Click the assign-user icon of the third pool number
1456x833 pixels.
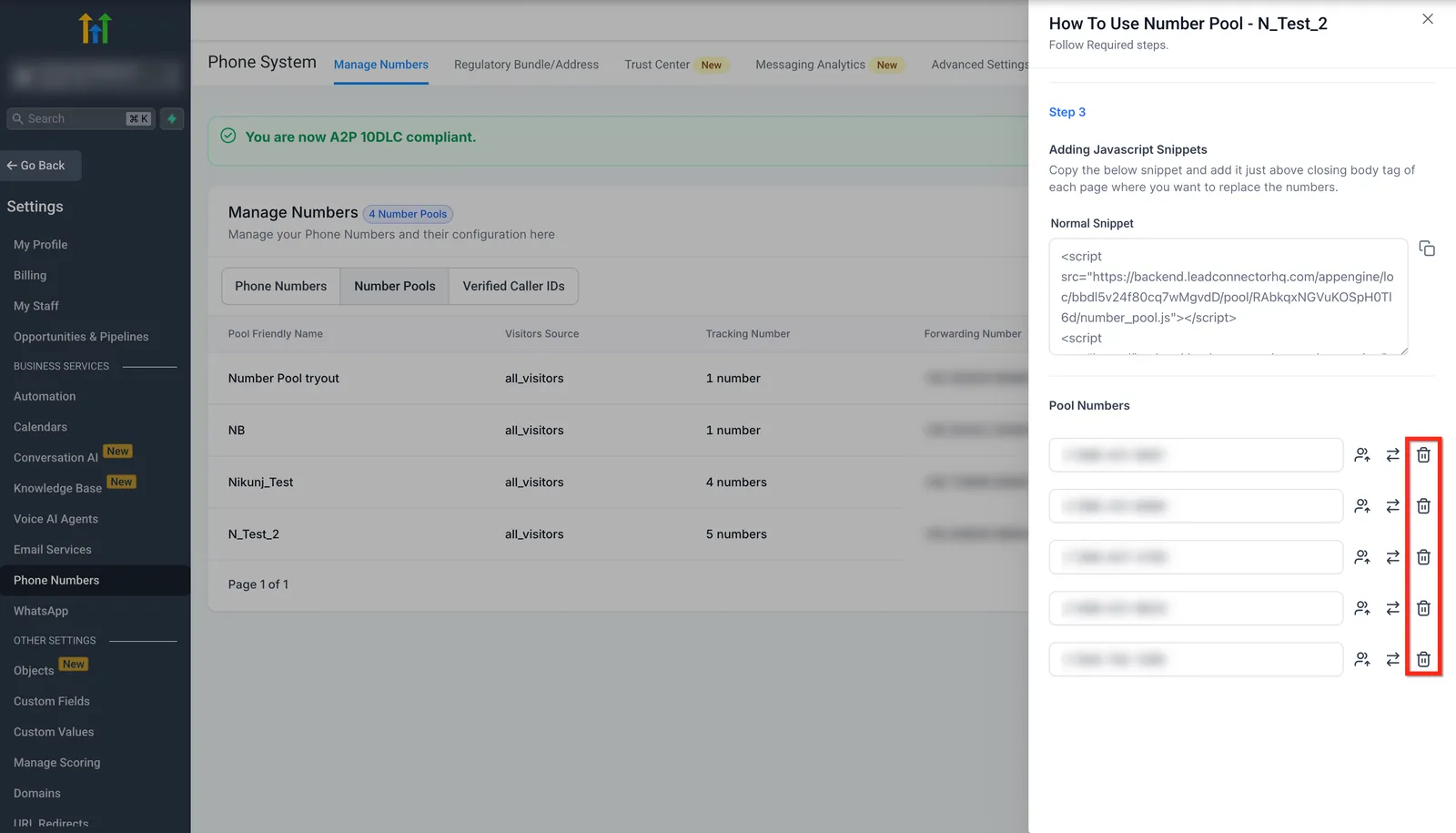point(1362,556)
